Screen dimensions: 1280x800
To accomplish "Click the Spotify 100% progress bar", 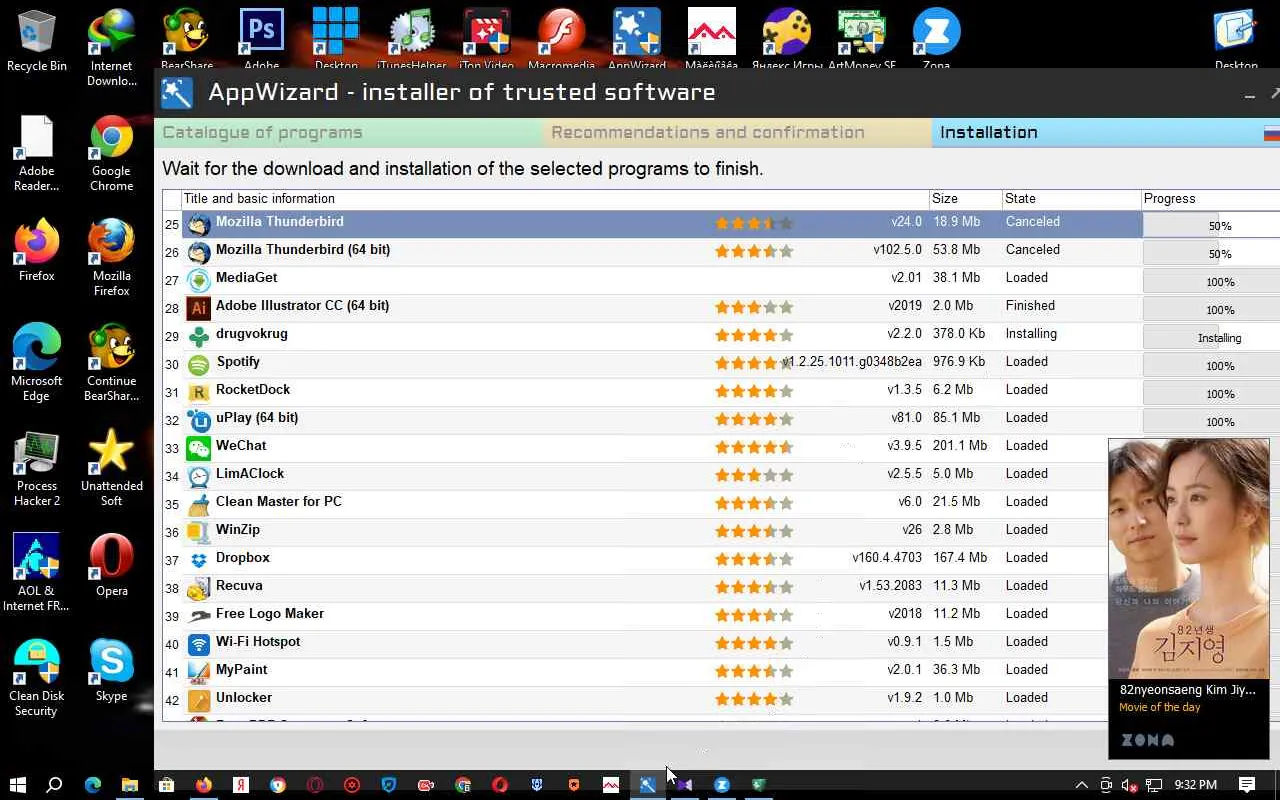I will point(1212,365).
